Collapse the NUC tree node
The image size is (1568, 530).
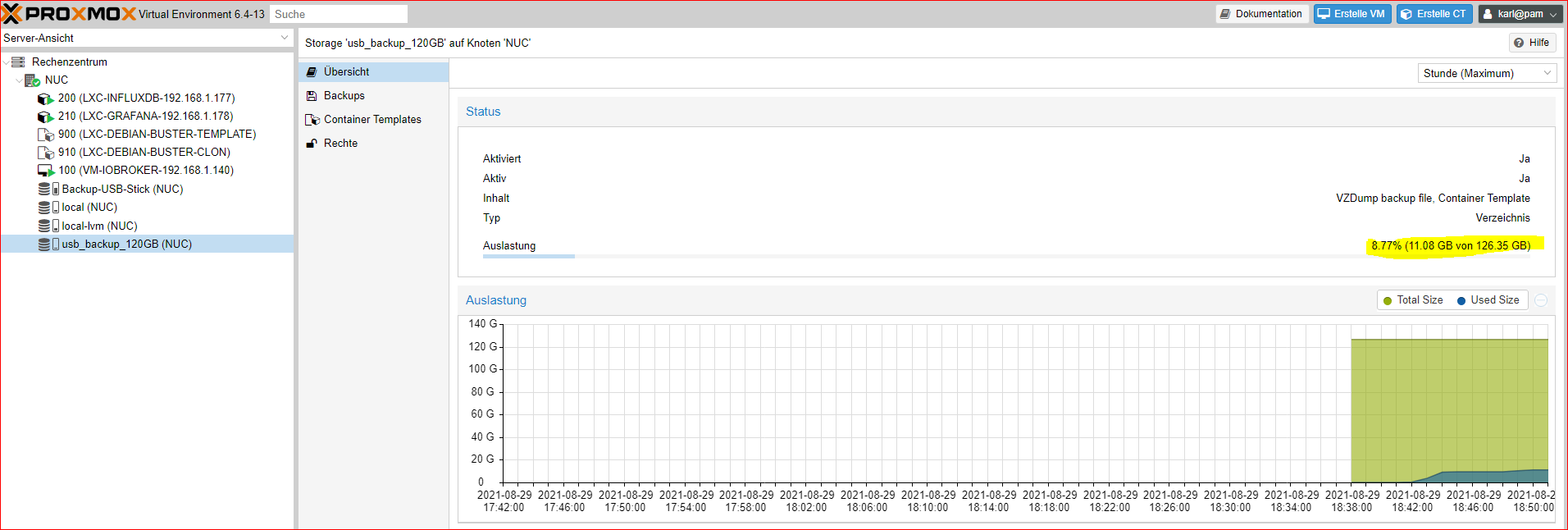coord(19,80)
